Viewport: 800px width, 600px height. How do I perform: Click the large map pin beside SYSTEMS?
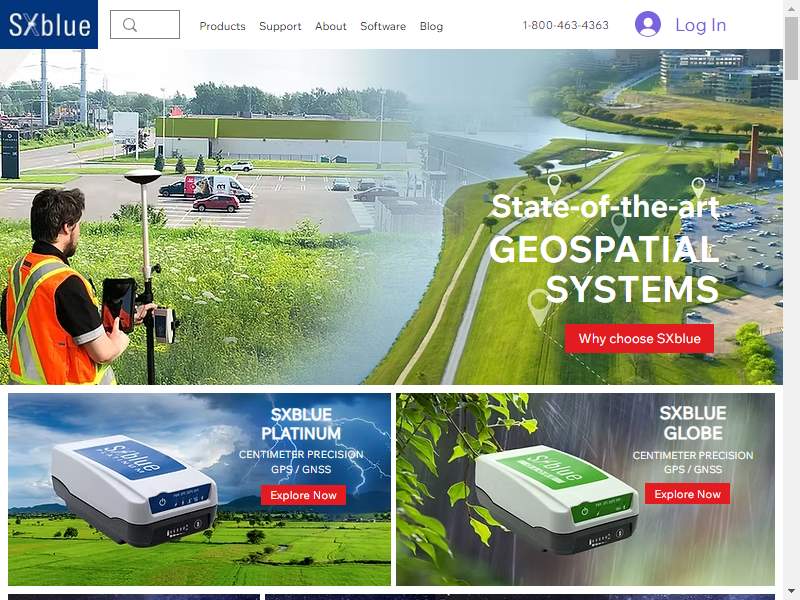(x=539, y=307)
